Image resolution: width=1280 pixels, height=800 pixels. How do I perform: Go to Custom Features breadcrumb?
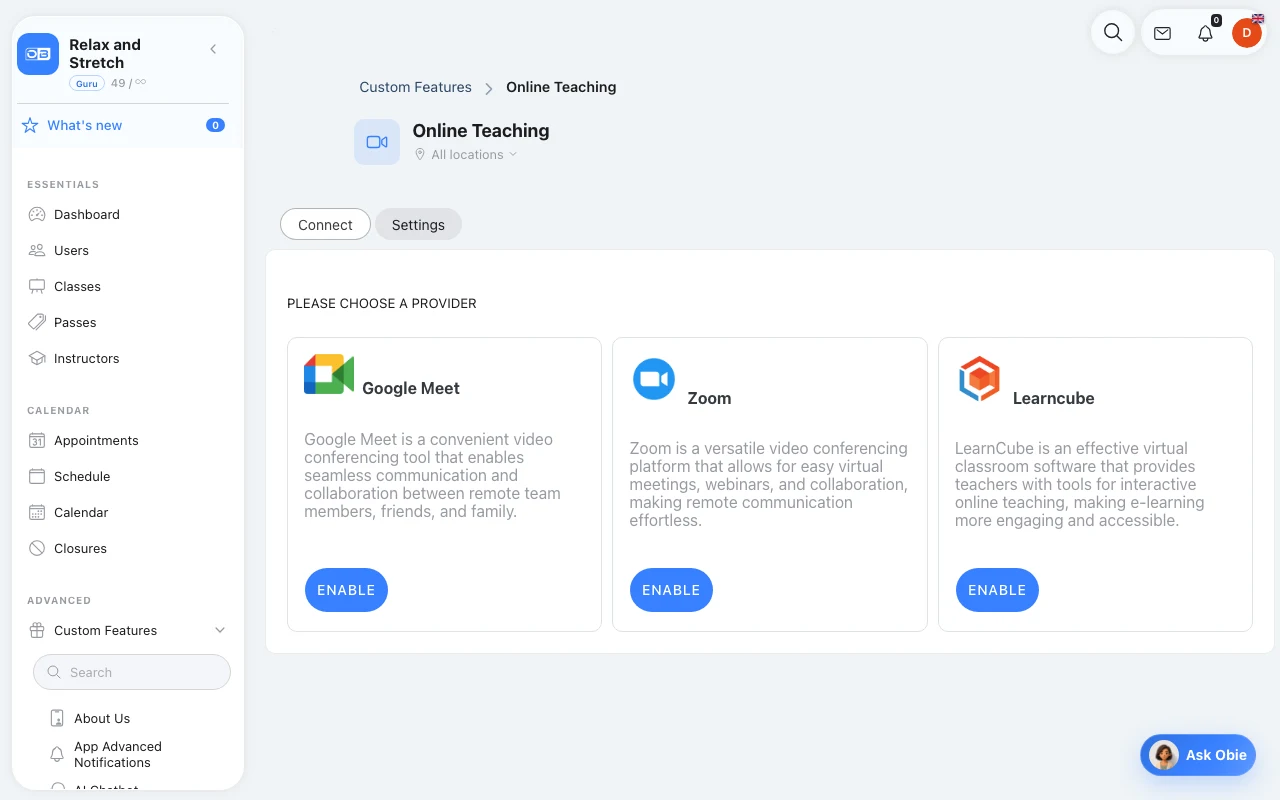[x=415, y=87]
